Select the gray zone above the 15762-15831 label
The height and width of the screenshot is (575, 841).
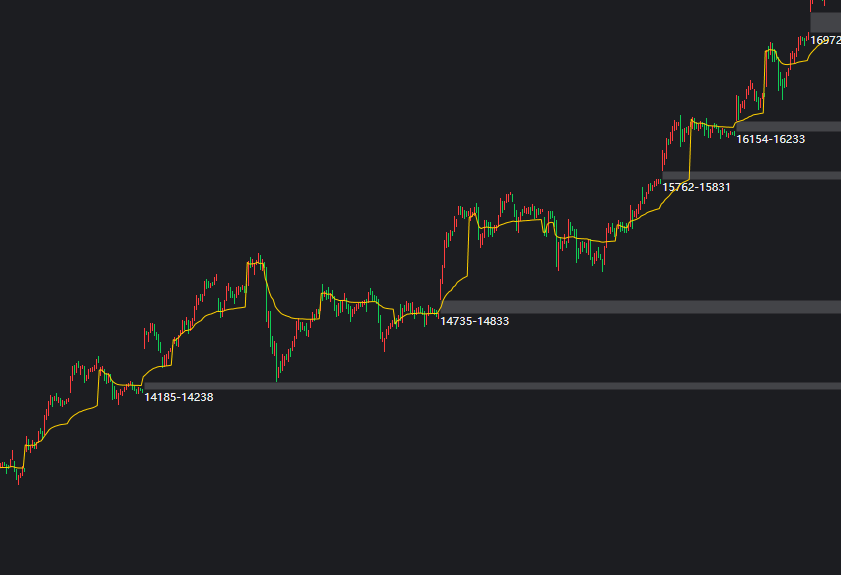(750, 175)
